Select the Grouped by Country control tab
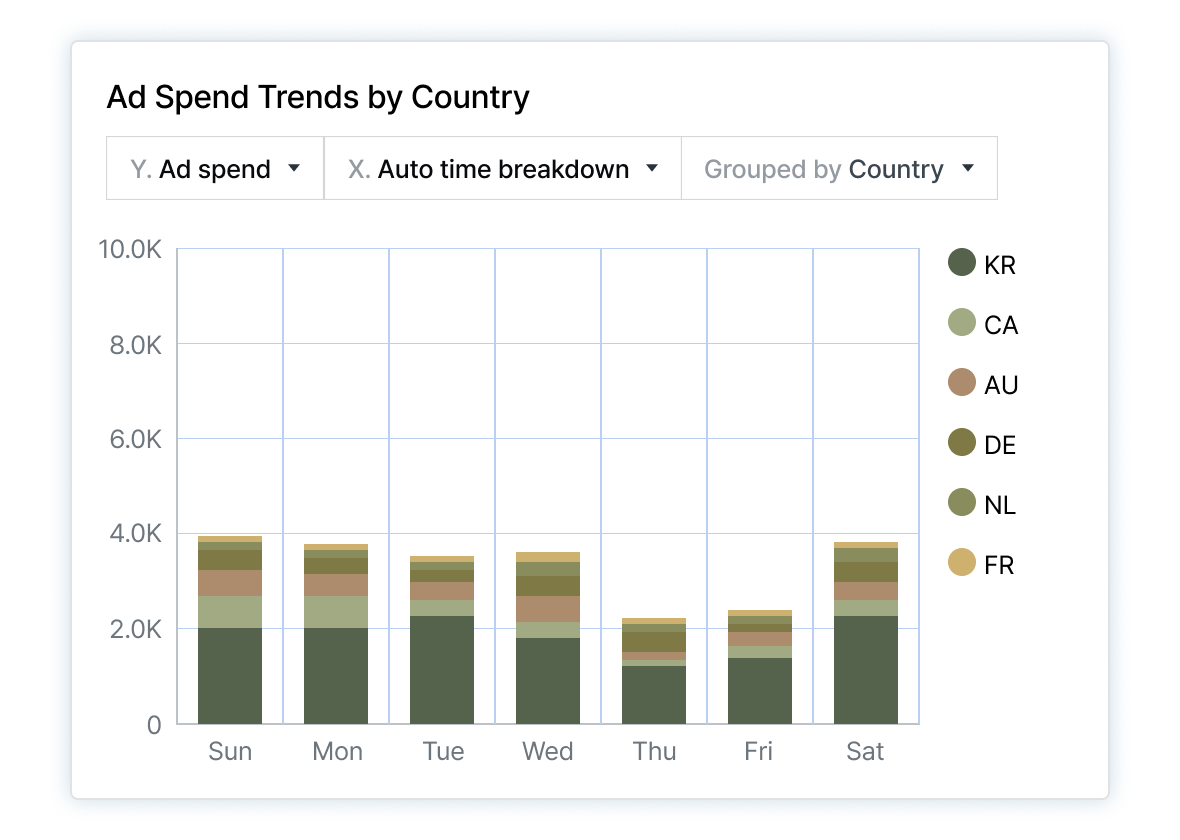Viewport: 1180px width, 840px height. (x=838, y=168)
